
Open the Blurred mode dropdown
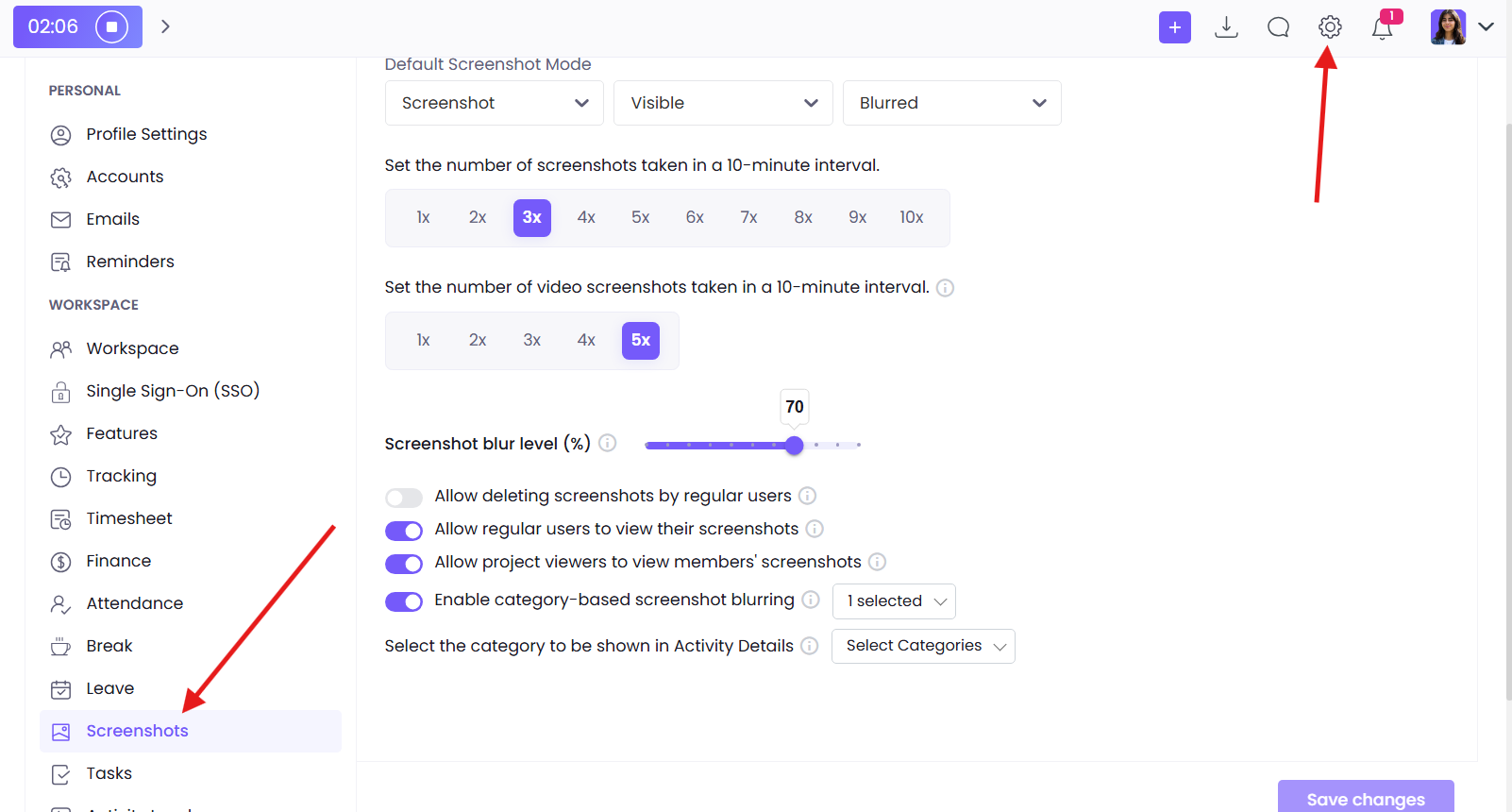(951, 103)
